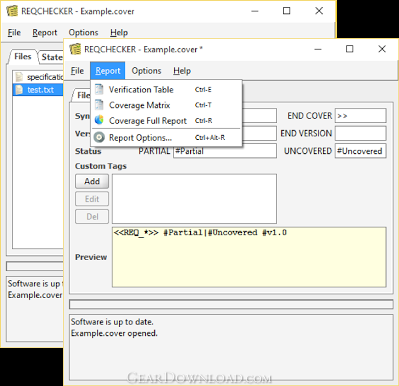
Task: Click 'Software is up to date.' in front window
Action: point(112,322)
